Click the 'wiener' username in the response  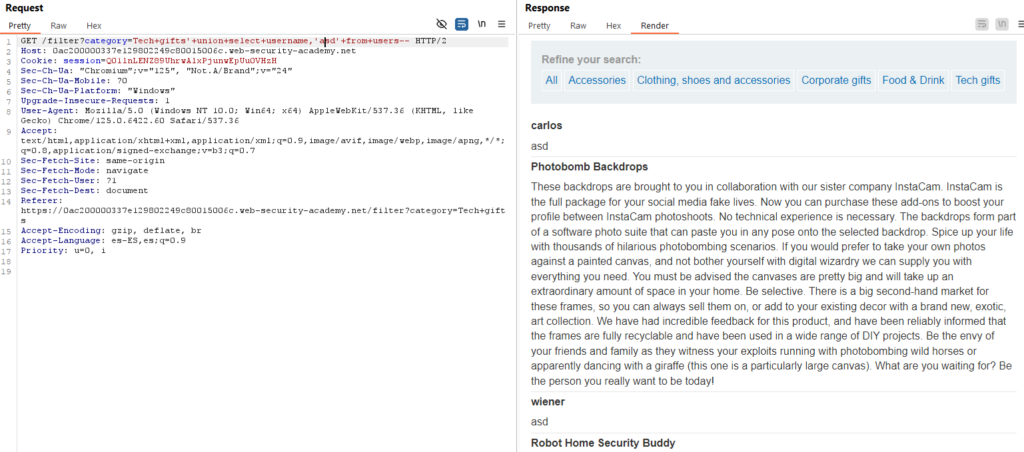(548, 402)
